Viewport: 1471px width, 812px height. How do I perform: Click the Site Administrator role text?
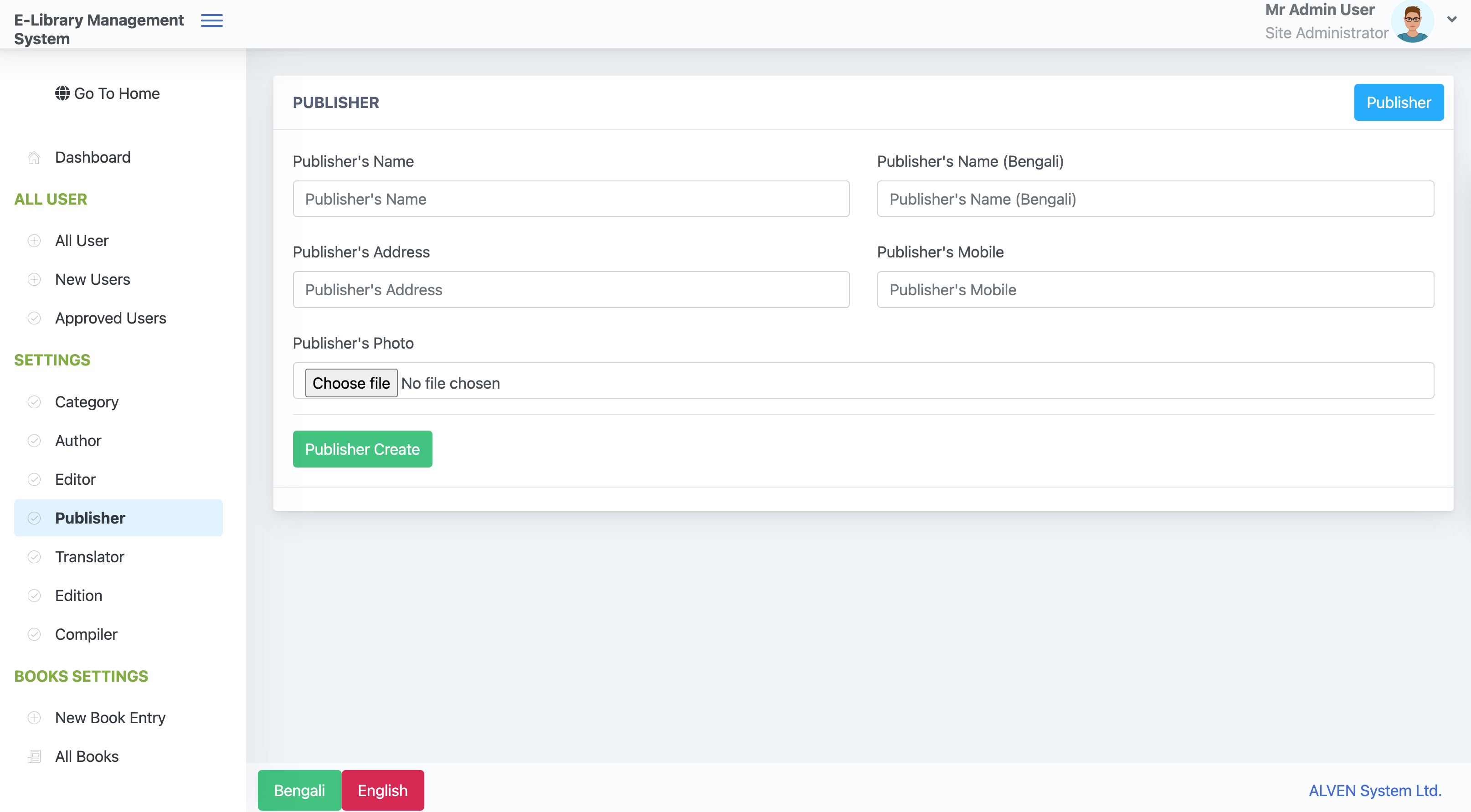coord(1327,33)
